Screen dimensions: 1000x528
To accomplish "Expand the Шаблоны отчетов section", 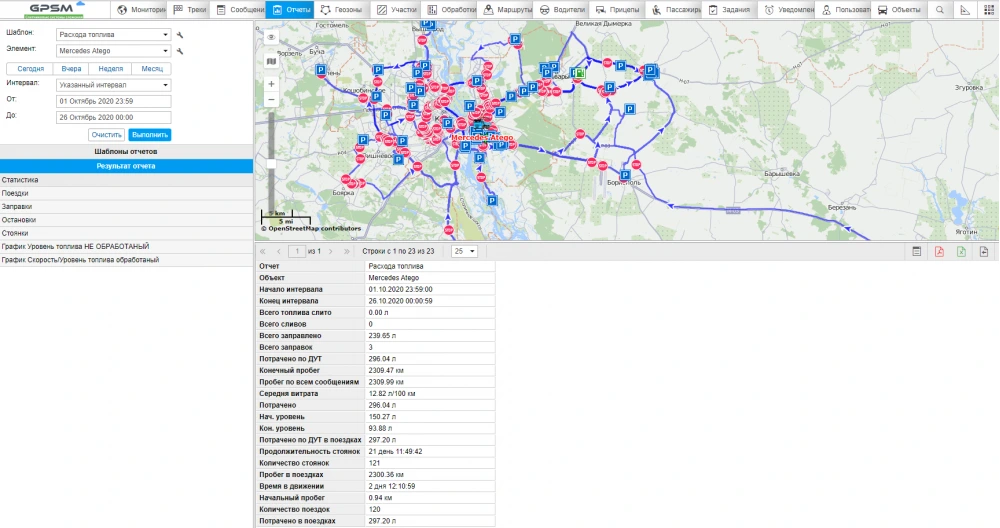I will (x=126, y=152).
